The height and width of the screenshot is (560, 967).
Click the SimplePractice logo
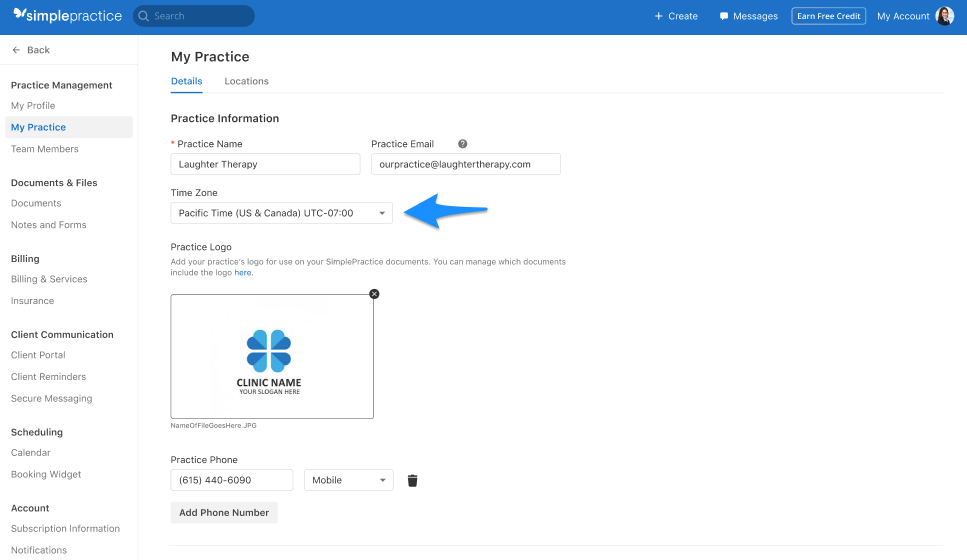click(67, 15)
